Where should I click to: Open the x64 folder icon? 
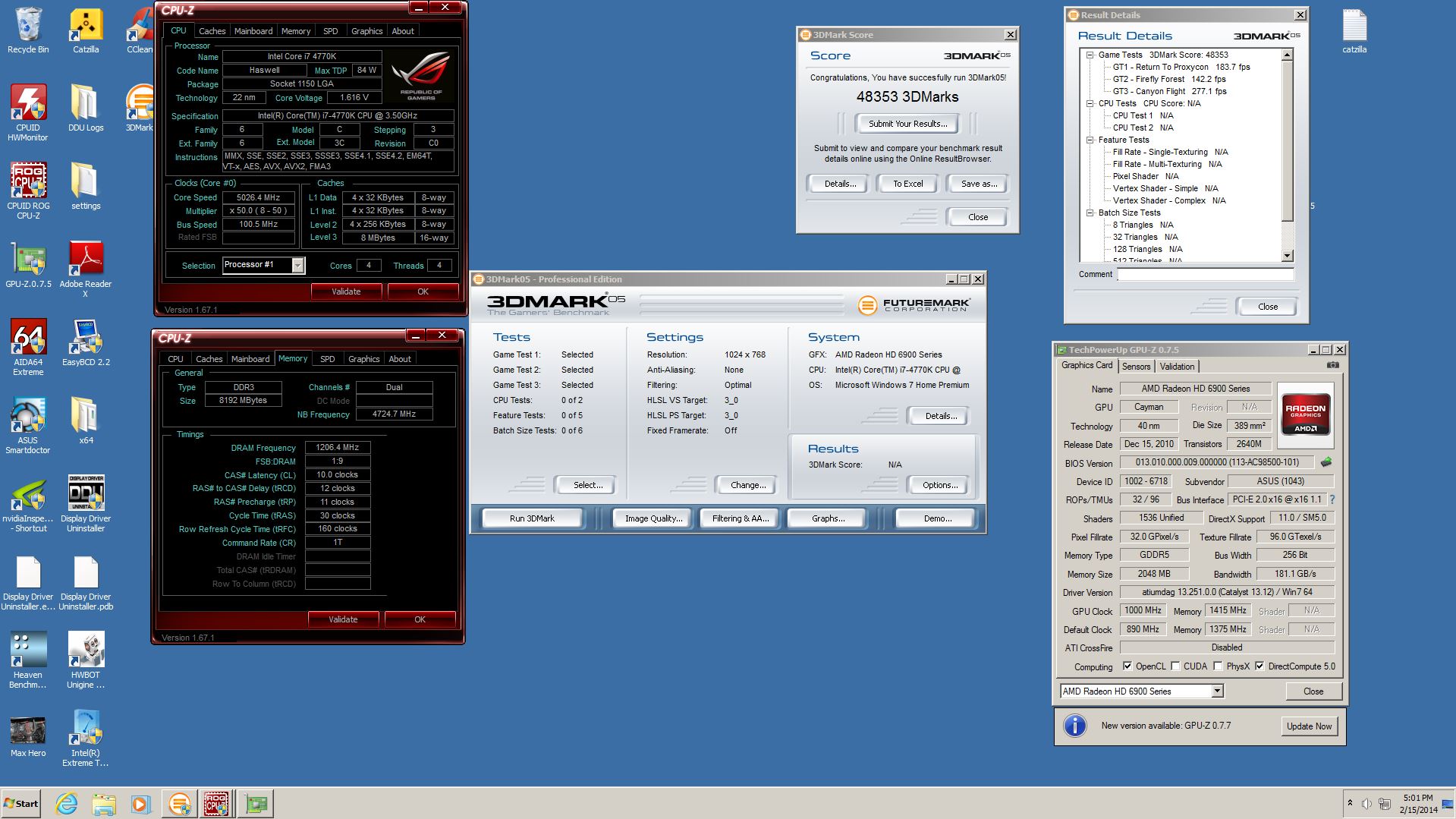86,421
